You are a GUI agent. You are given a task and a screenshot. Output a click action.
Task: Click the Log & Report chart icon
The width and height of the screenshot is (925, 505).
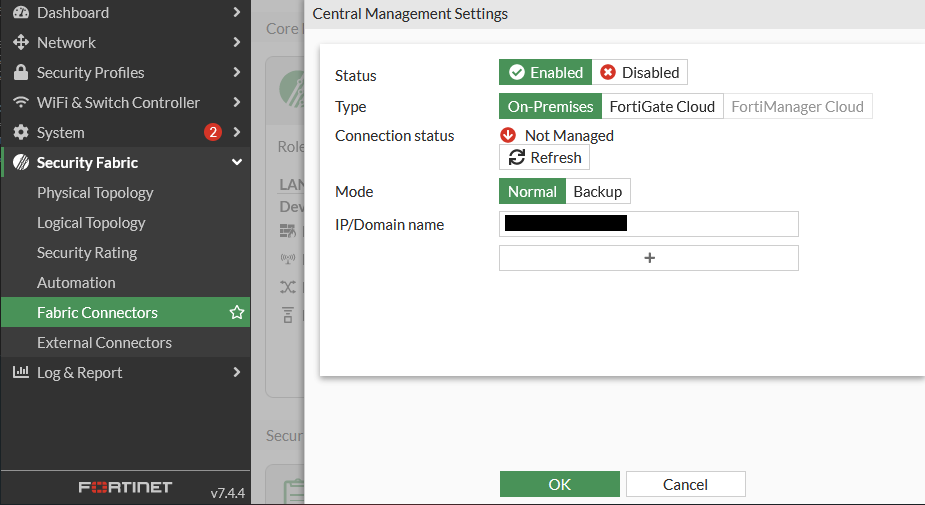(x=20, y=373)
